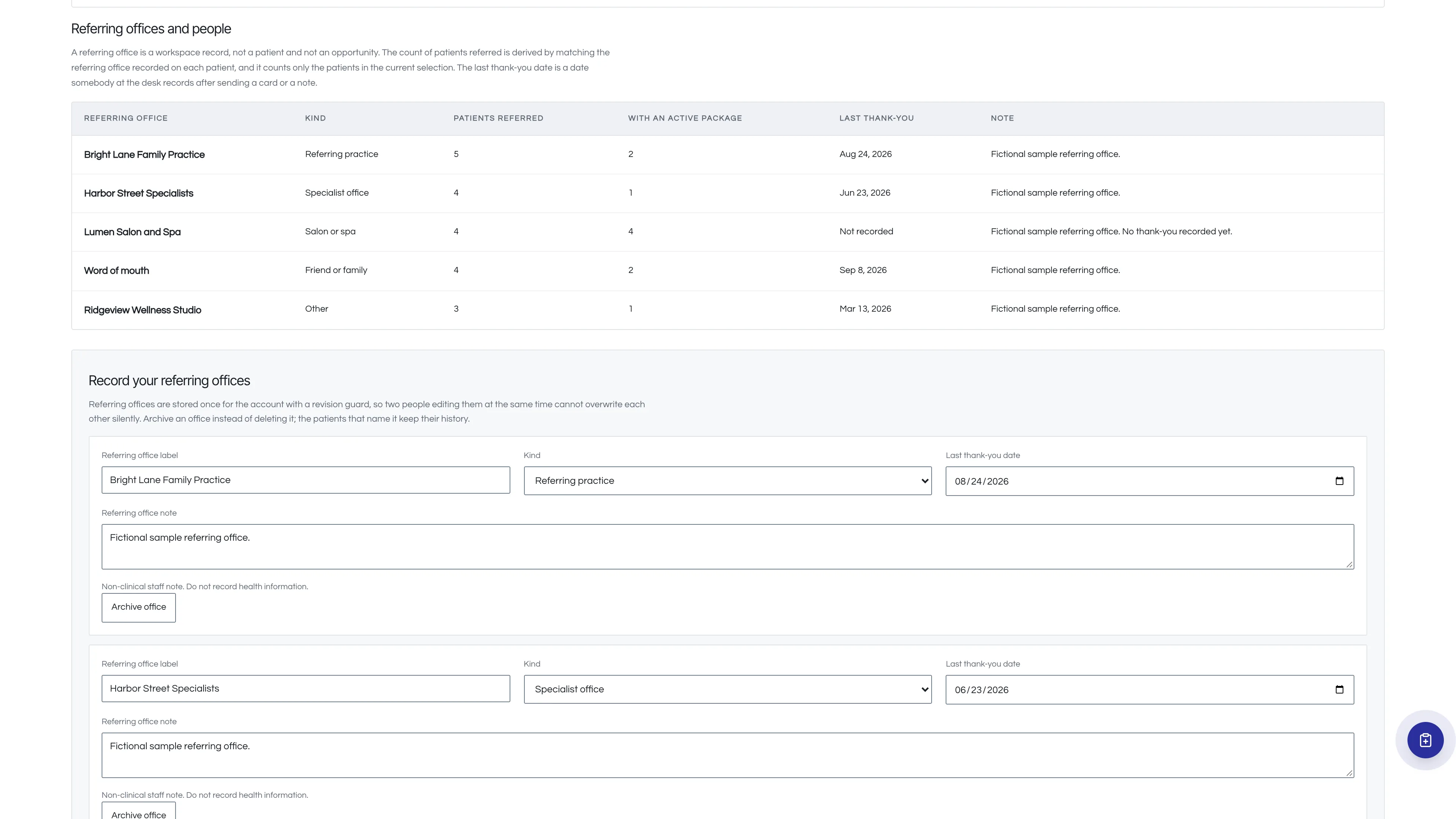Click the Record your referring offices heading
Viewport: 1456px width, 819px height.
click(169, 380)
